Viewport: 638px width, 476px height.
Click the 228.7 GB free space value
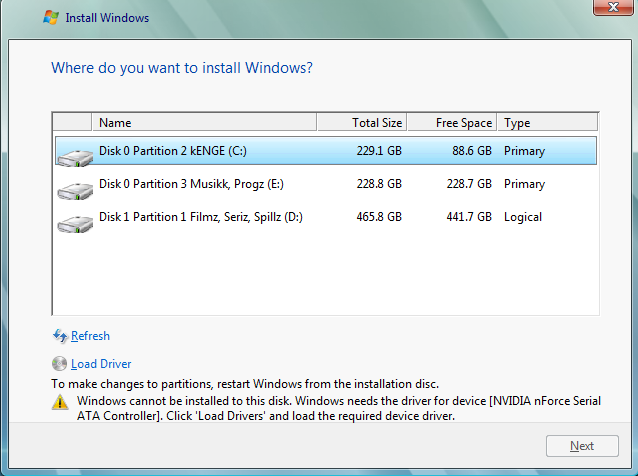point(469,184)
